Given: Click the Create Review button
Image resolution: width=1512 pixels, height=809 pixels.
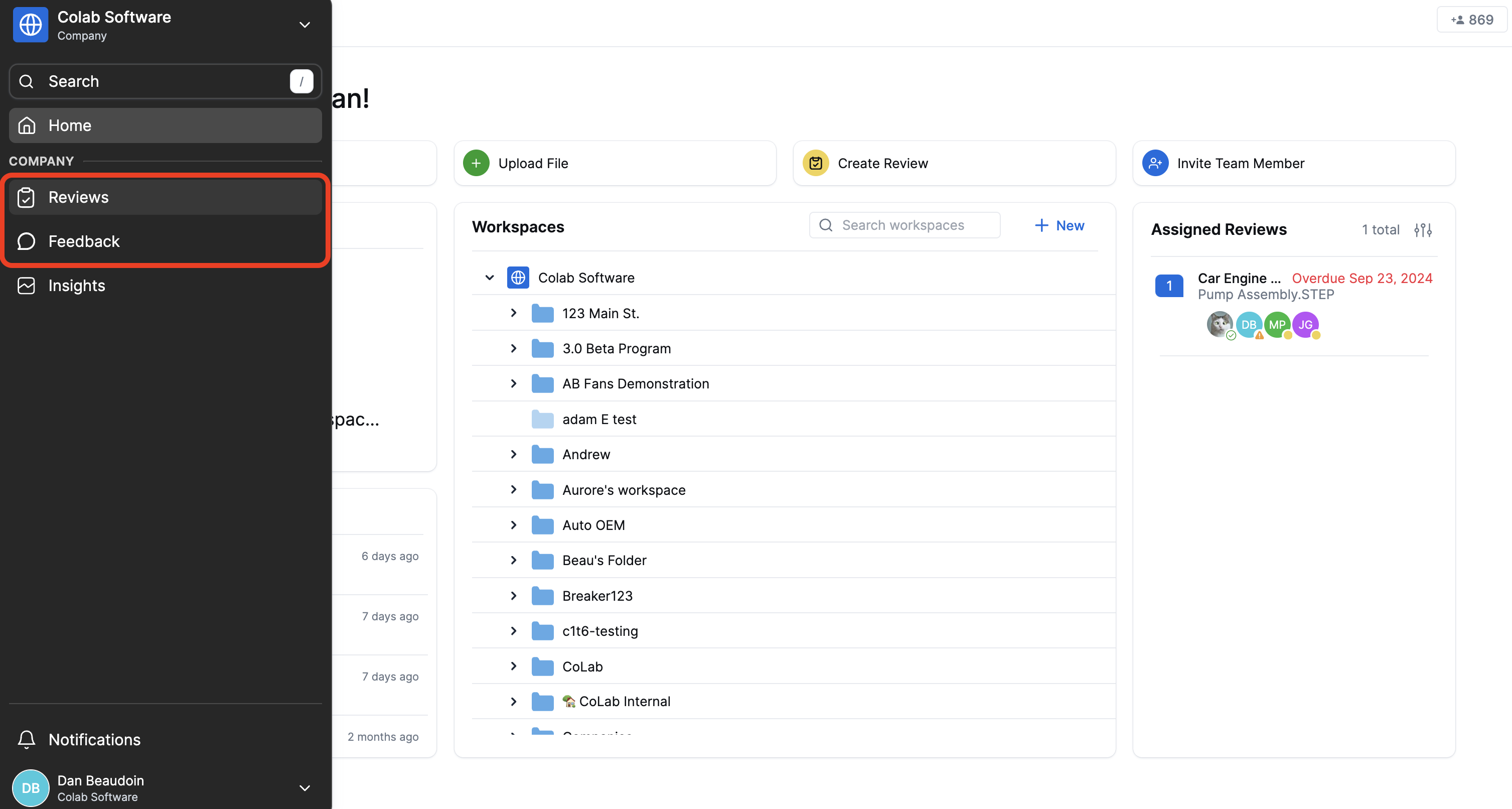Looking at the screenshot, I should [x=954, y=163].
